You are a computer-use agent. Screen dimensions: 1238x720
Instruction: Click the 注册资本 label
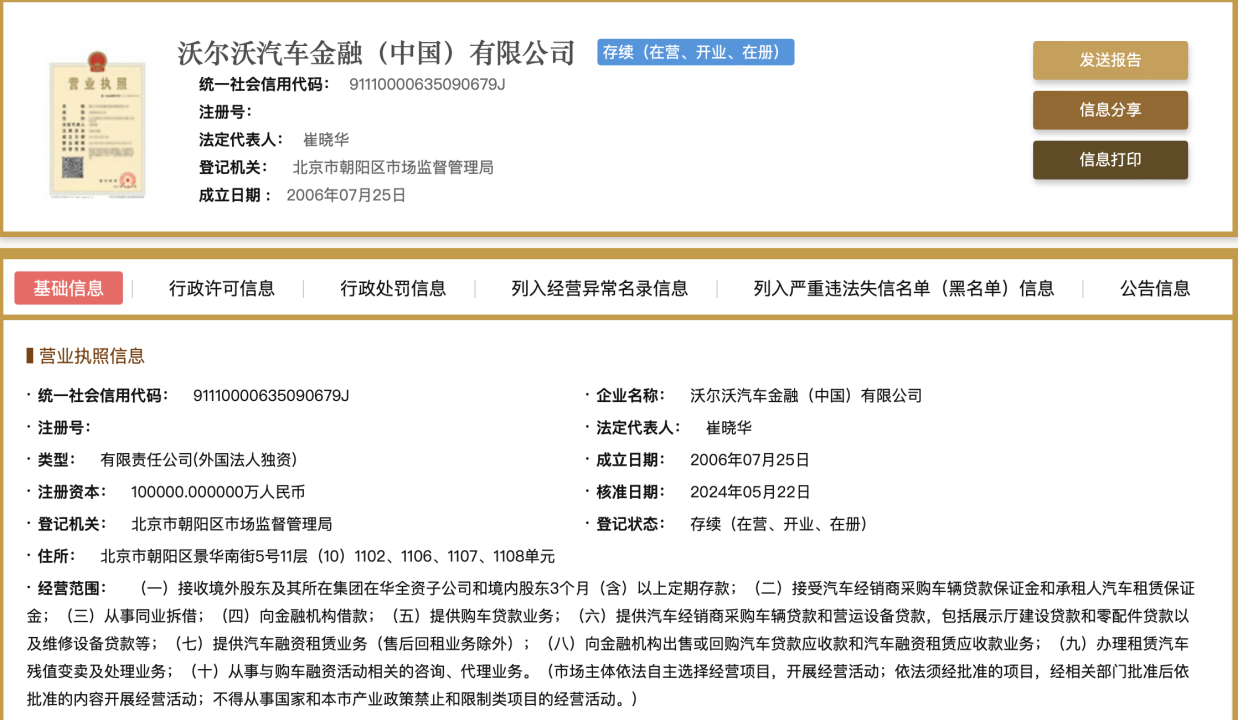click(x=72, y=492)
